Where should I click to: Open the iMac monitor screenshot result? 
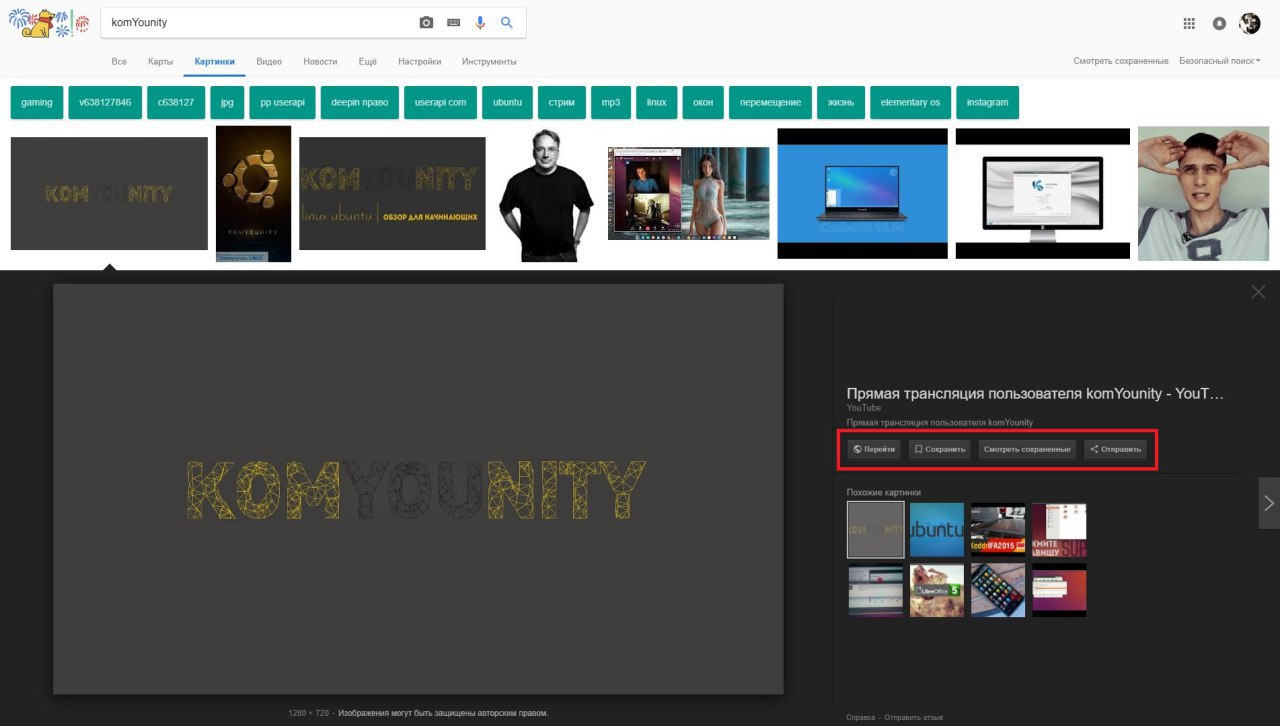pyautogui.click(x=1043, y=193)
